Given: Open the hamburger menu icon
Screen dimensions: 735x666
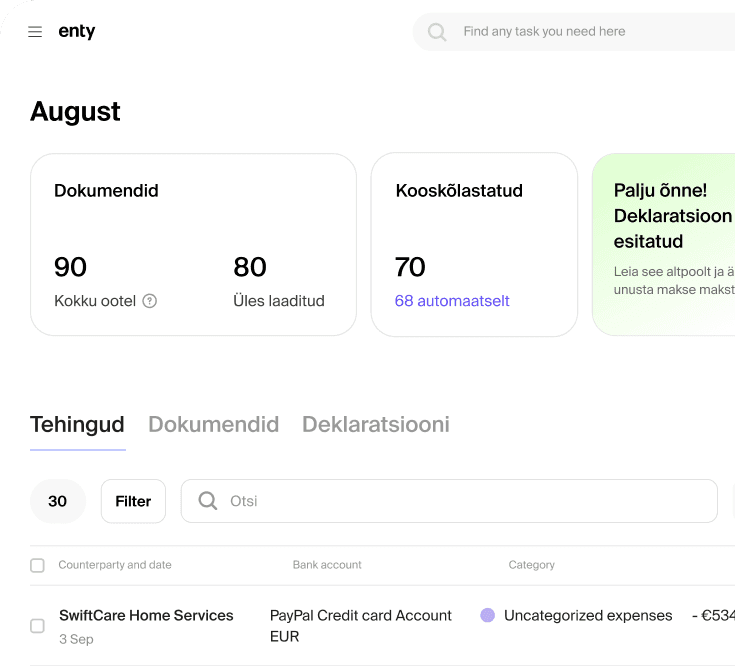Looking at the screenshot, I should (x=35, y=31).
